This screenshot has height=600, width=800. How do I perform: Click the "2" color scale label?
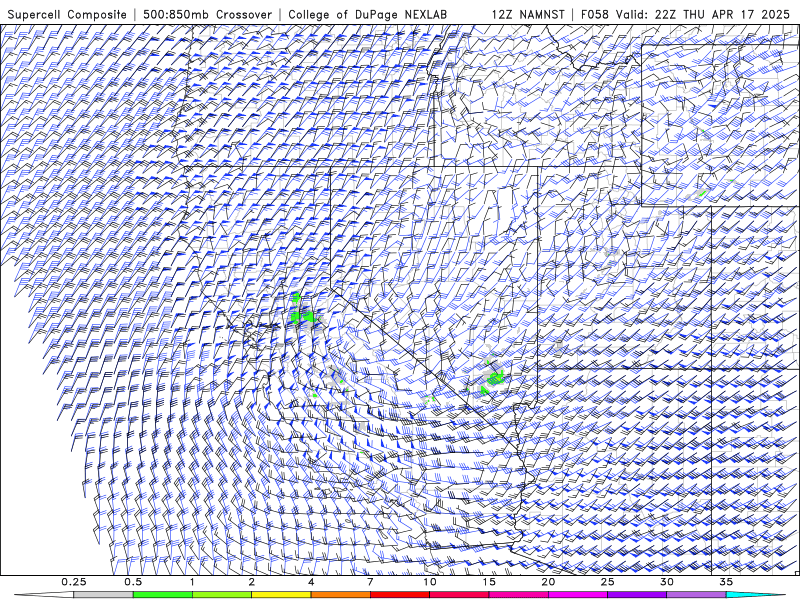(252, 582)
